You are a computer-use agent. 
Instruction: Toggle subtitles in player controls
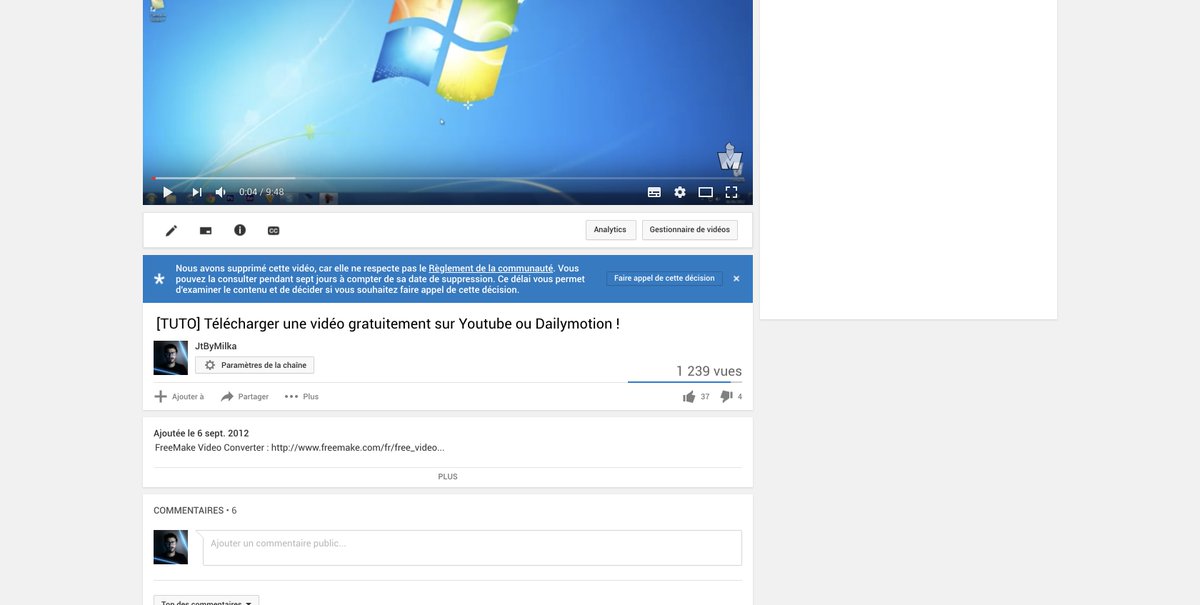[654, 192]
